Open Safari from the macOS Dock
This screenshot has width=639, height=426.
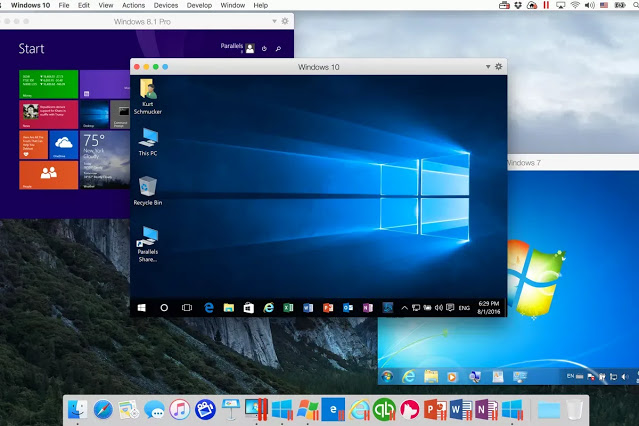click(104, 409)
